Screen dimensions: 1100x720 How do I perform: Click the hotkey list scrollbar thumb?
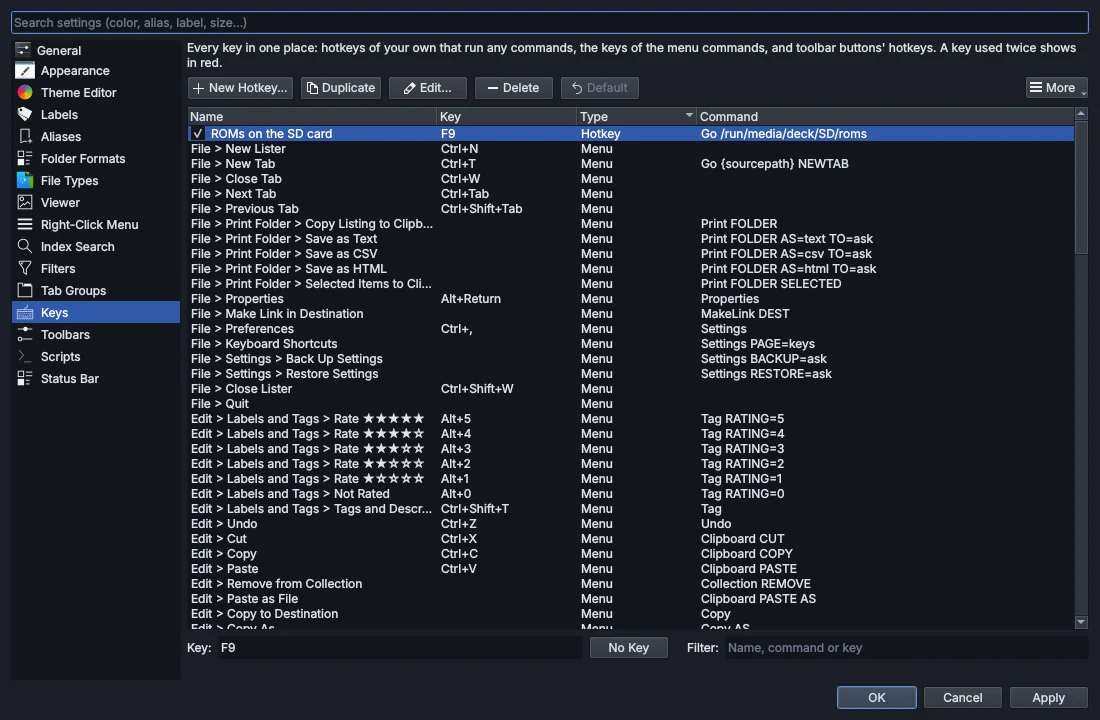pos(1081,187)
